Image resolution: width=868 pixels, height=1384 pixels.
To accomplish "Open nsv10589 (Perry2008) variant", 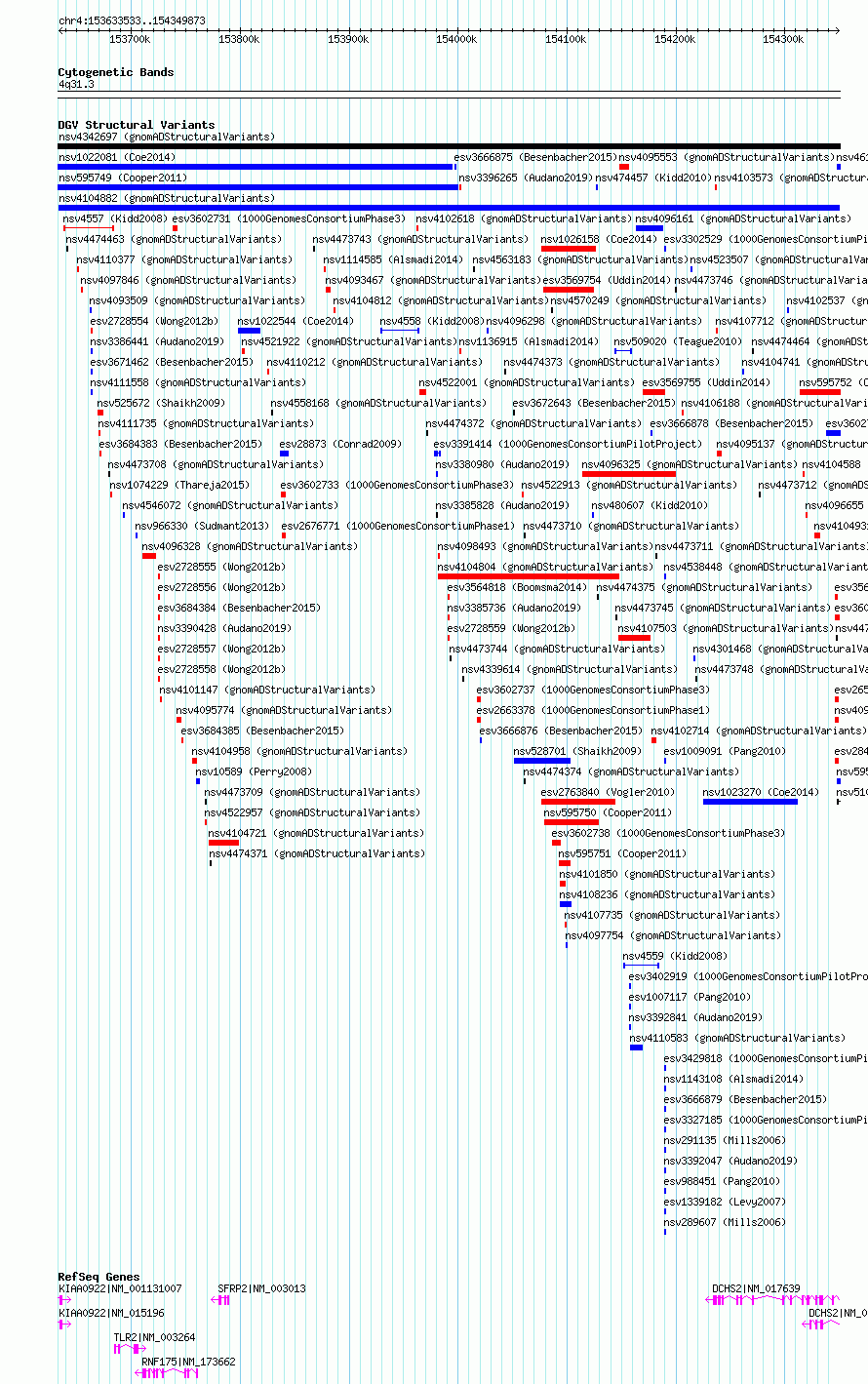I will 254,771.
